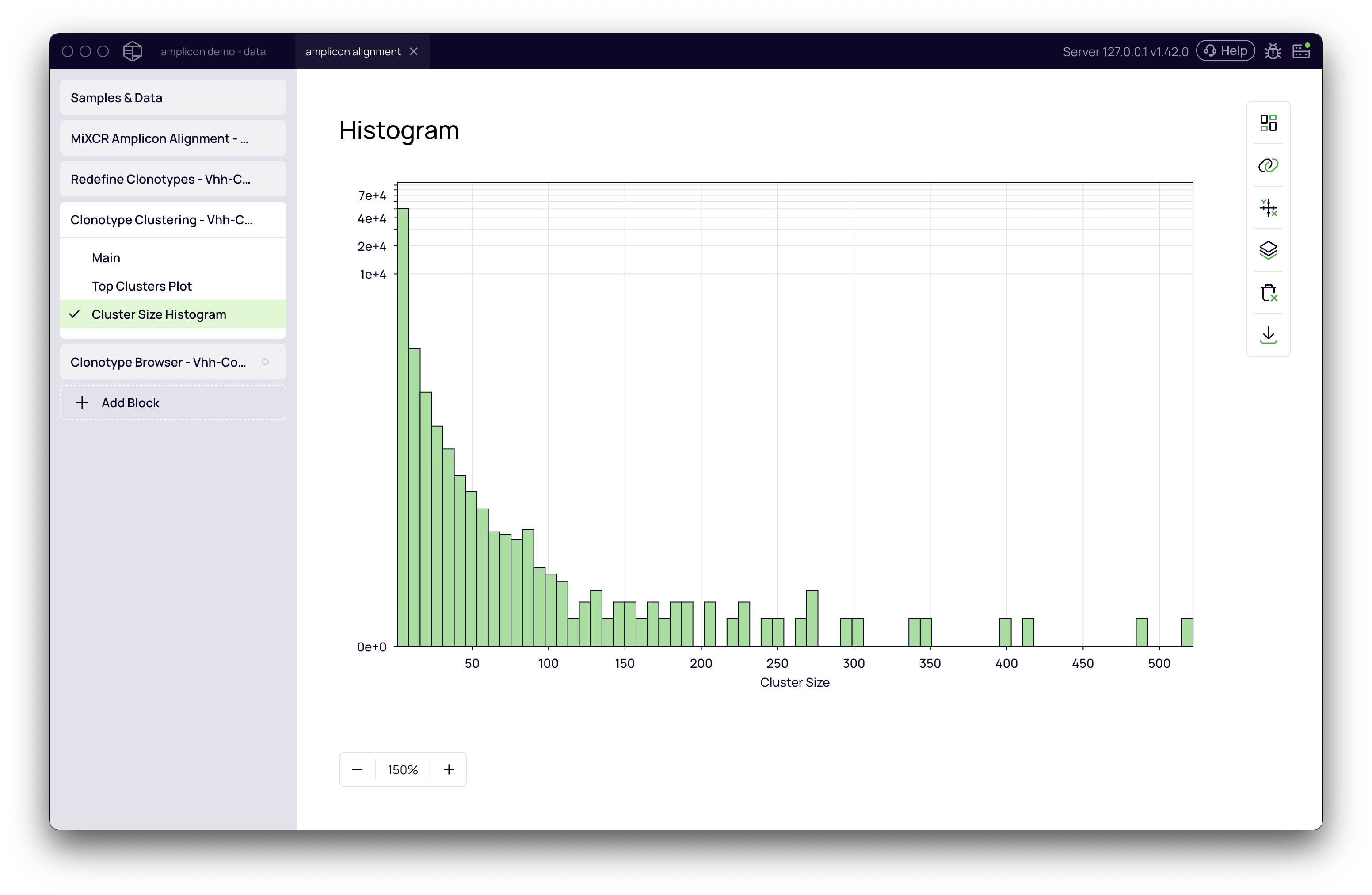1372x895 pixels.
Task: Expand the MiXCR Amplicon Alignment block
Action: (159, 138)
